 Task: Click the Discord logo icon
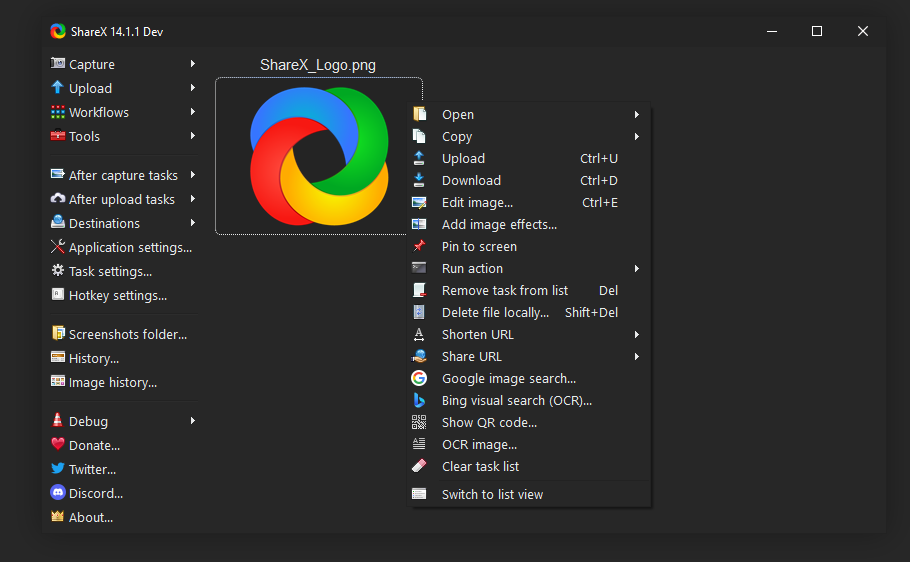(57, 493)
